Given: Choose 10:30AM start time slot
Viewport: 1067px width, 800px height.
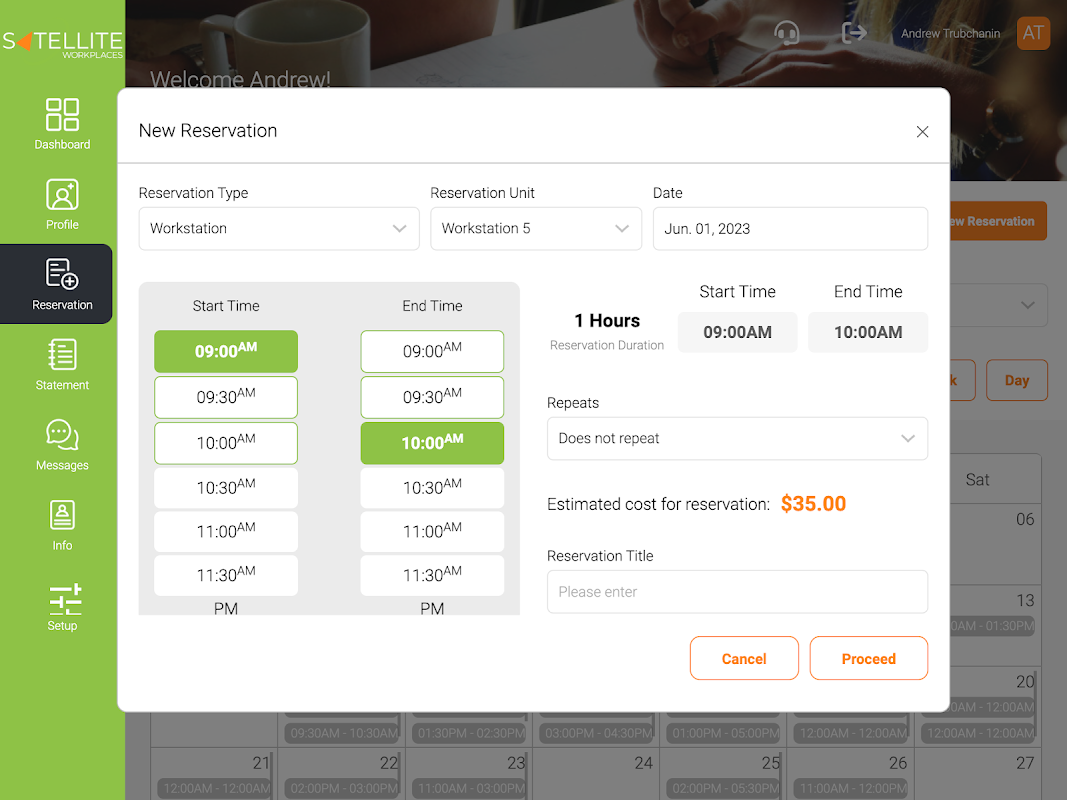Looking at the screenshot, I should (x=226, y=488).
